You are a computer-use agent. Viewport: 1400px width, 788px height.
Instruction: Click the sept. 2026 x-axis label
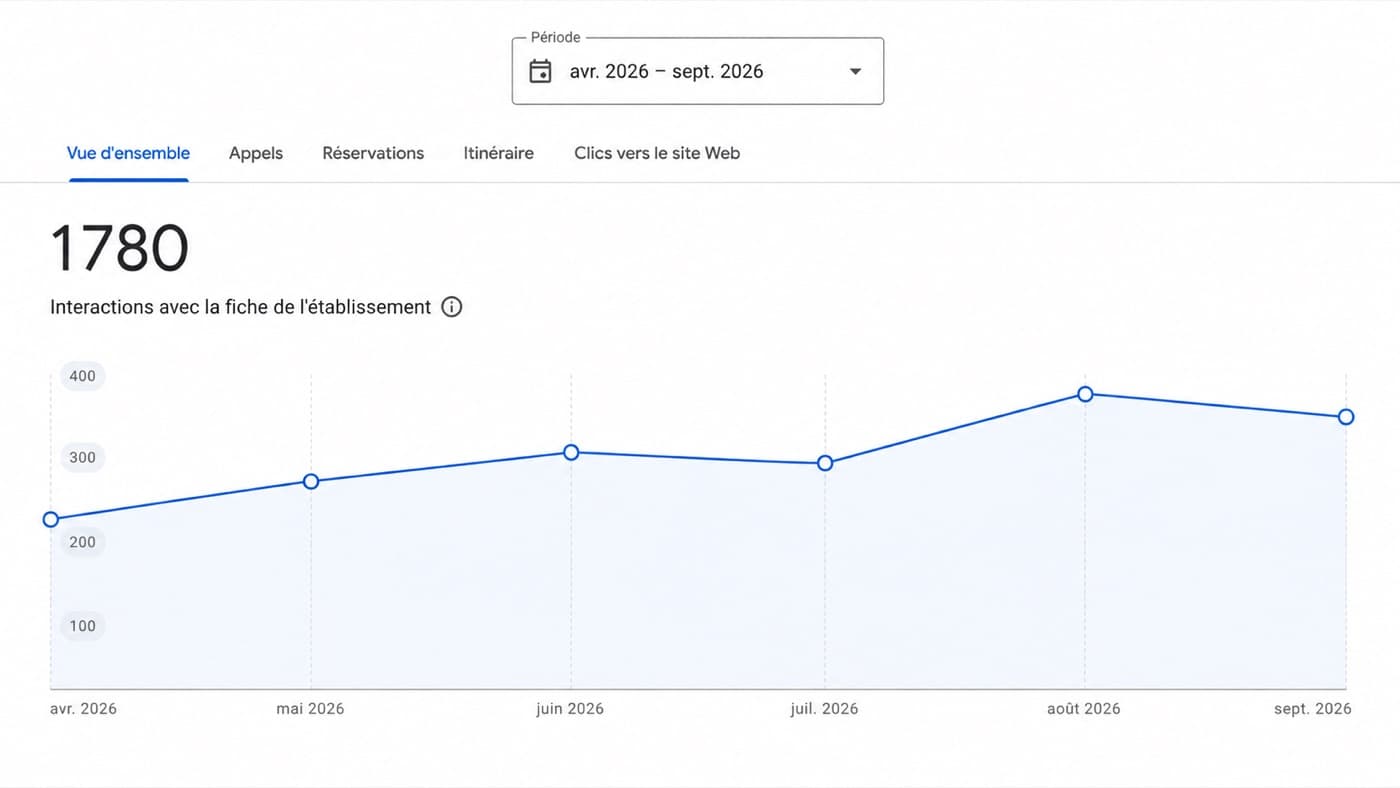tap(1312, 709)
